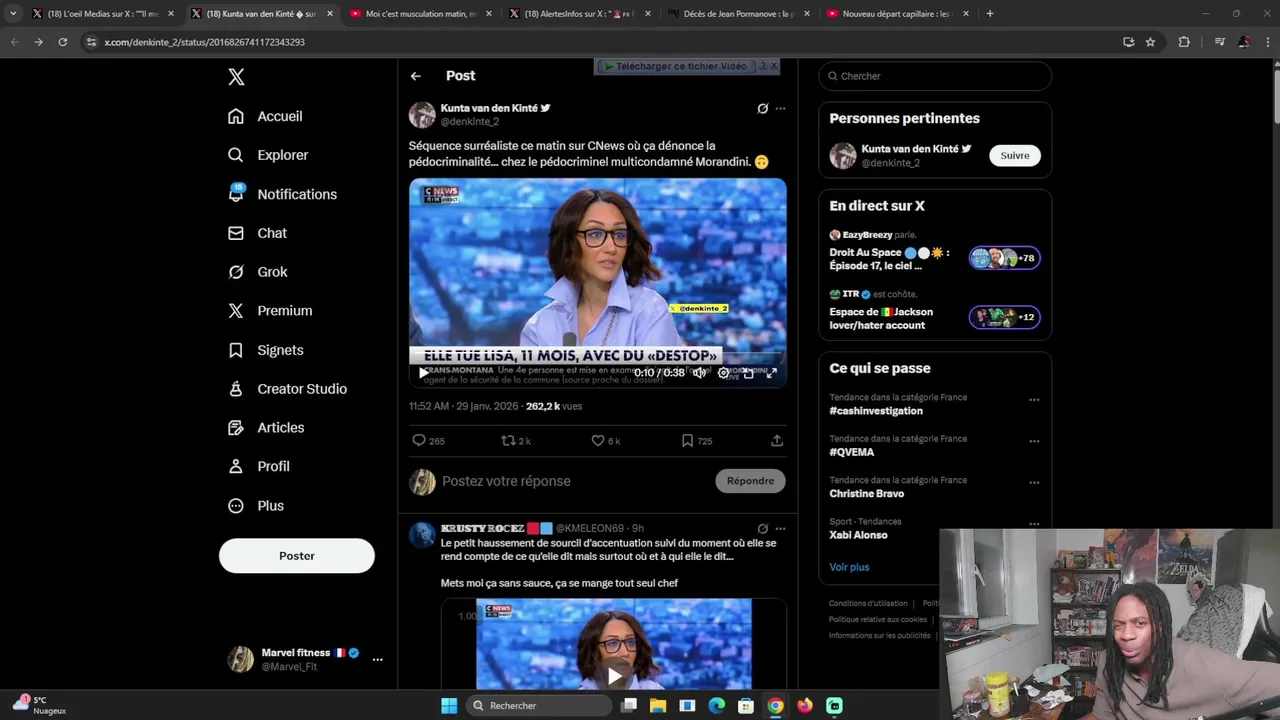Open Notifications in the sidebar
The image size is (1280, 720).
282,194
